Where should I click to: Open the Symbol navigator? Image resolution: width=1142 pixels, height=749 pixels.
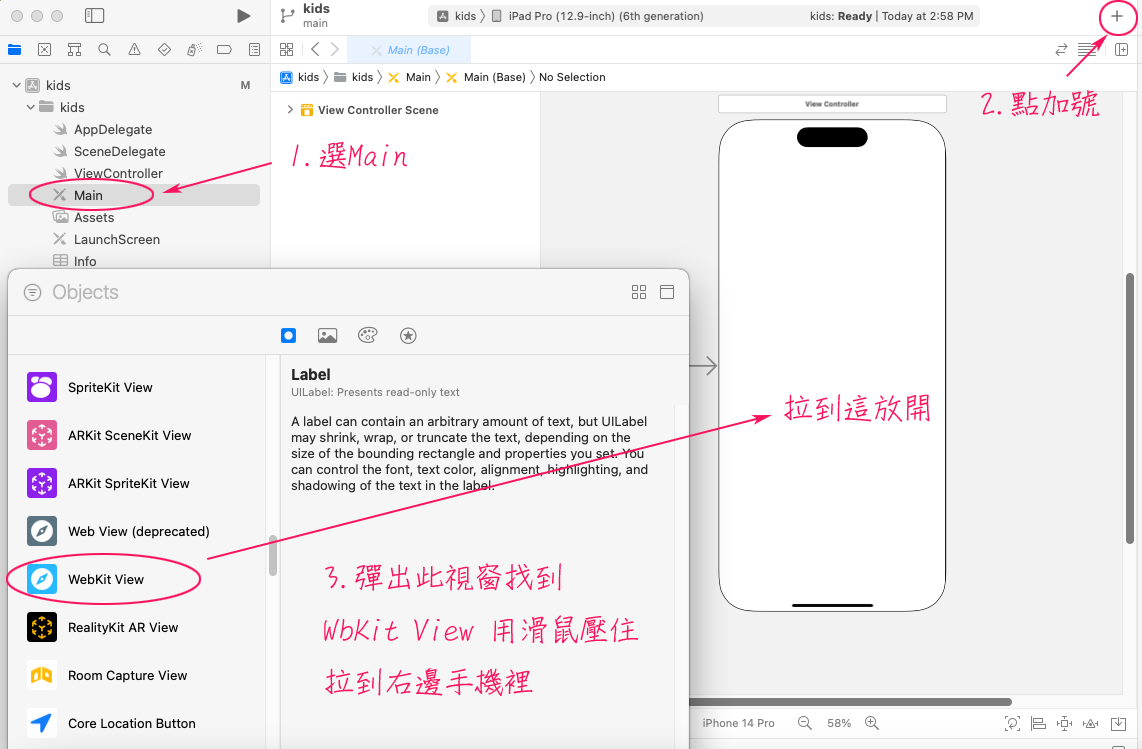74,50
